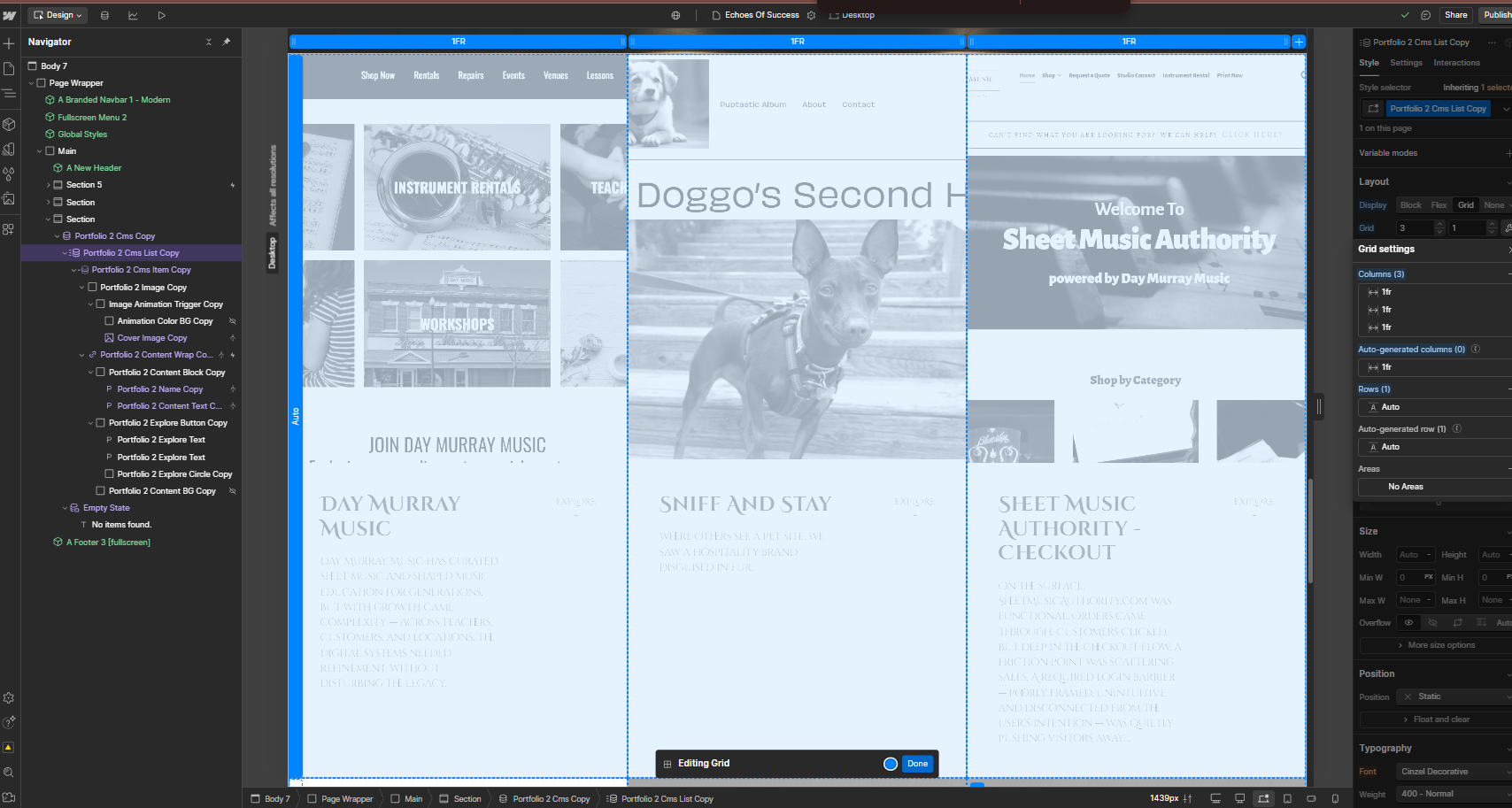Open grid edit wrench icon in Layout

coord(1508,228)
